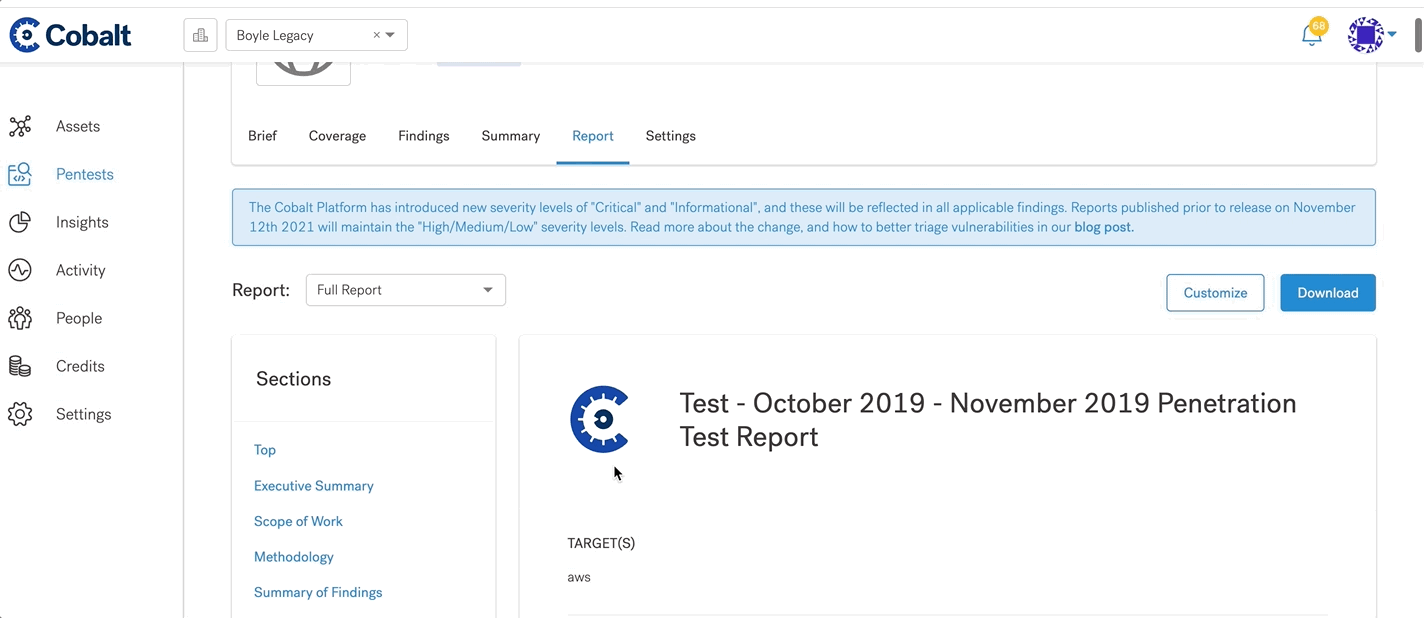Open Settings in the left sidebar
Viewport: 1424px width, 618px height.
[x=84, y=414]
